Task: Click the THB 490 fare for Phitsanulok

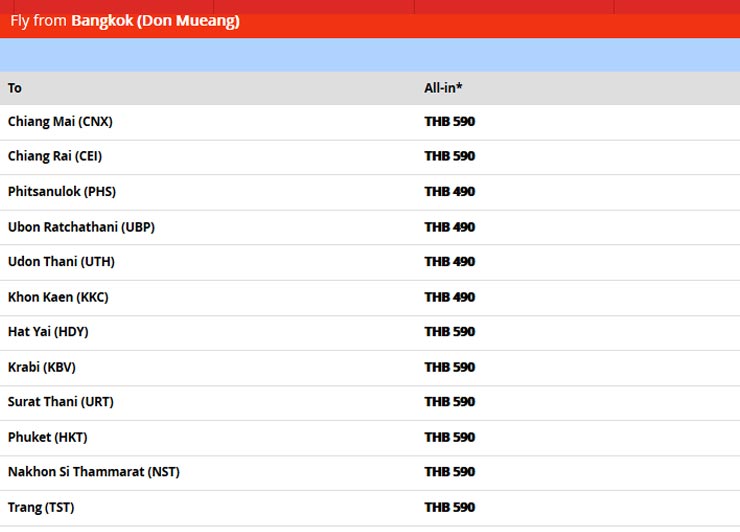Action: 449,192
